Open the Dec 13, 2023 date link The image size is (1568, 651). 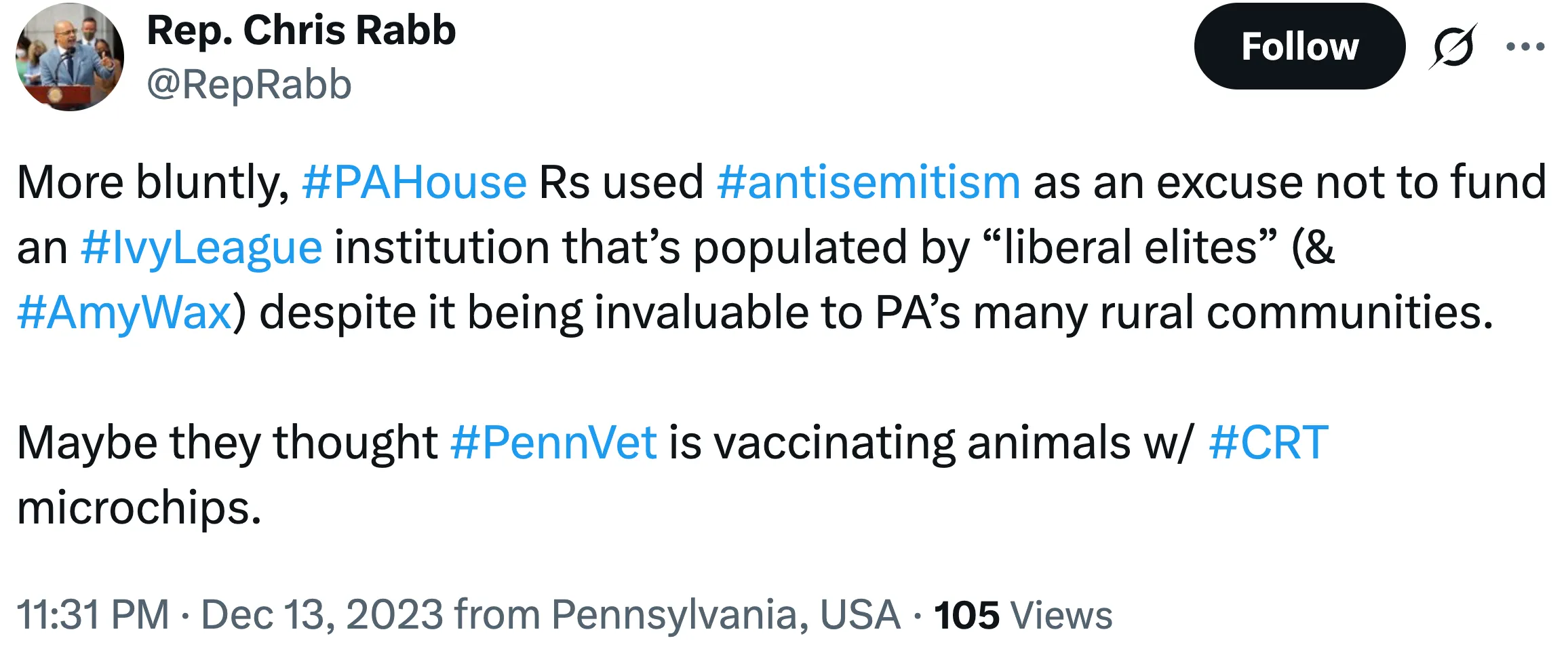(322, 615)
